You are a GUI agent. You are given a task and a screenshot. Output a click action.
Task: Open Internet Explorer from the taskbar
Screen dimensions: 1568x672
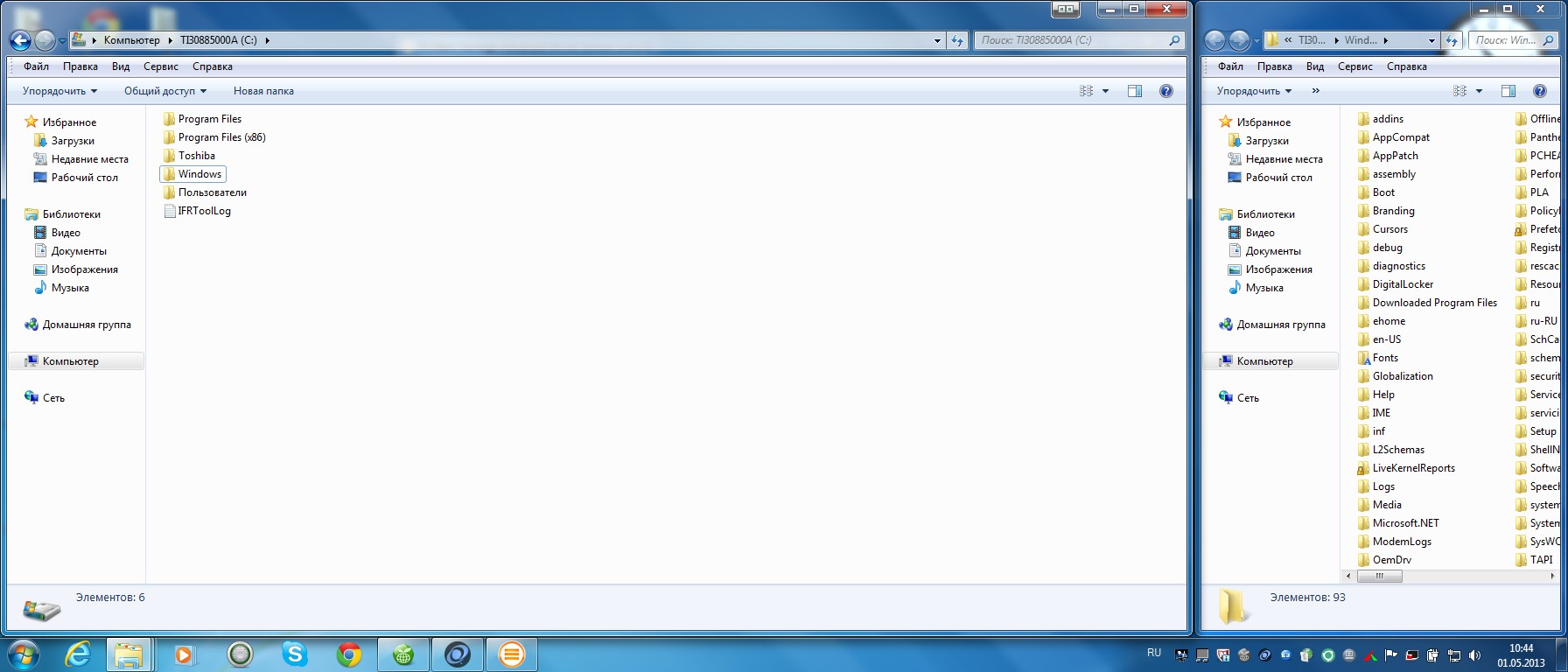pos(78,654)
